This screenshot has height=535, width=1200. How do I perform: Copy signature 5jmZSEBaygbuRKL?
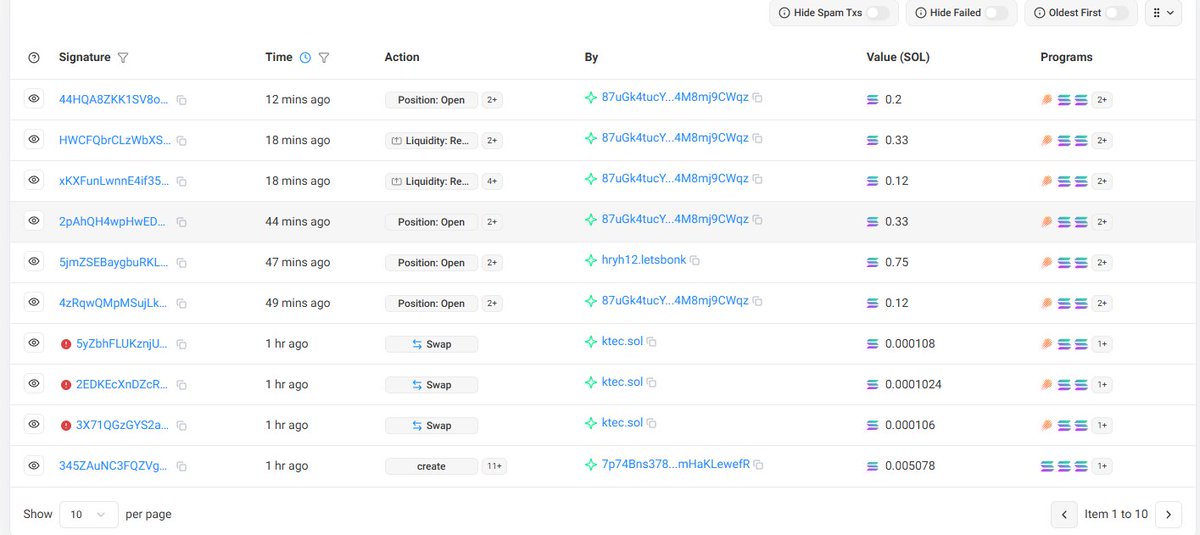[x=182, y=263]
